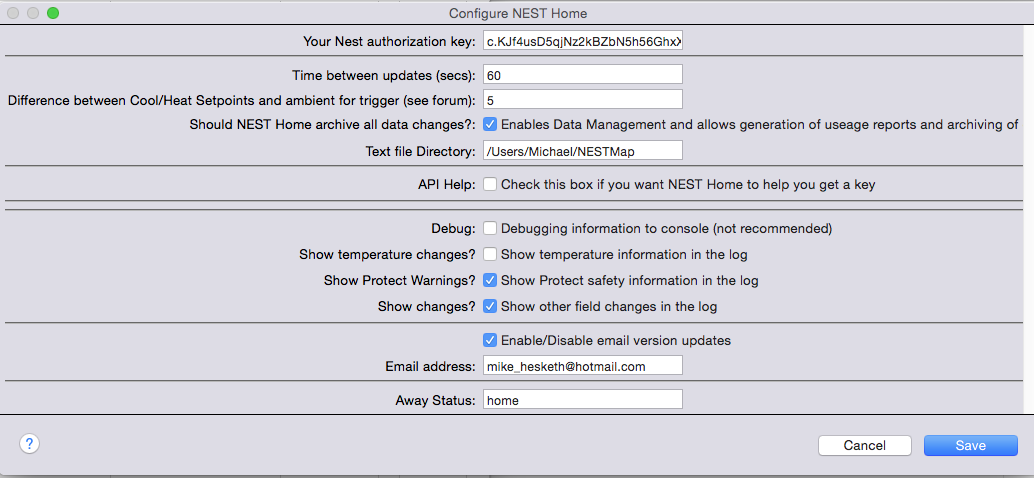Click the "Time between updates (secs):" label
The width and height of the screenshot is (1034, 478).
pyautogui.click(x=384, y=75)
